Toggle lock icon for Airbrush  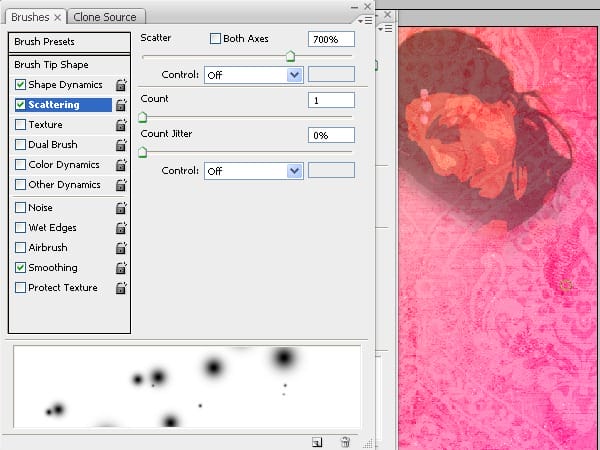pyautogui.click(x=121, y=248)
